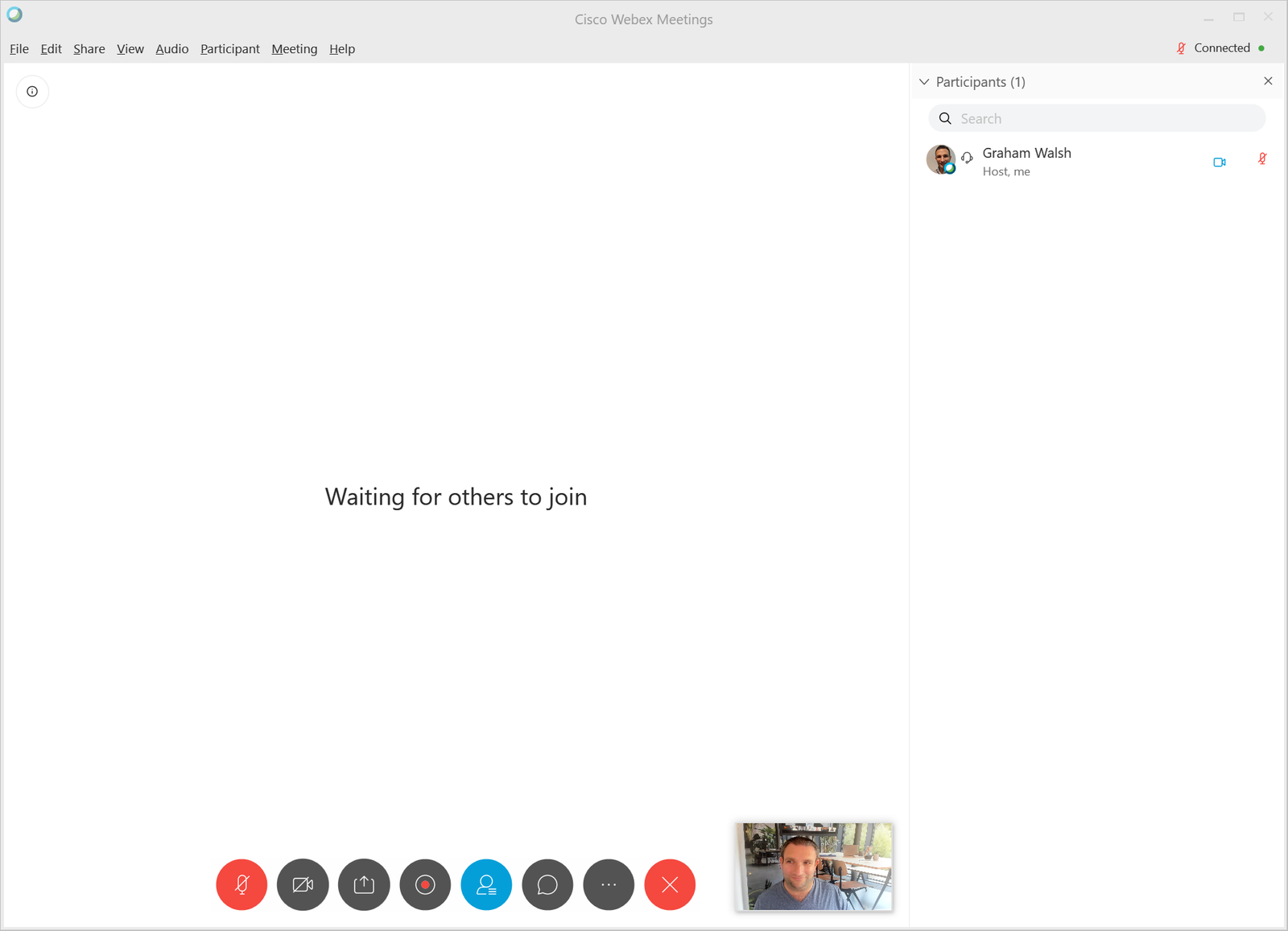Open the Meeting menu

294,48
